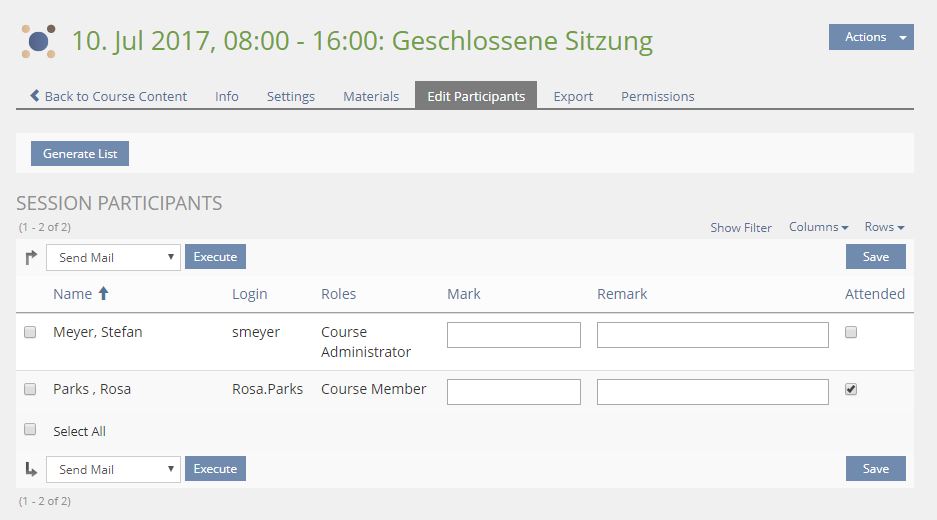Expand the Columns dropdown
Screen dimensions: 937x520
tap(818, 227)
